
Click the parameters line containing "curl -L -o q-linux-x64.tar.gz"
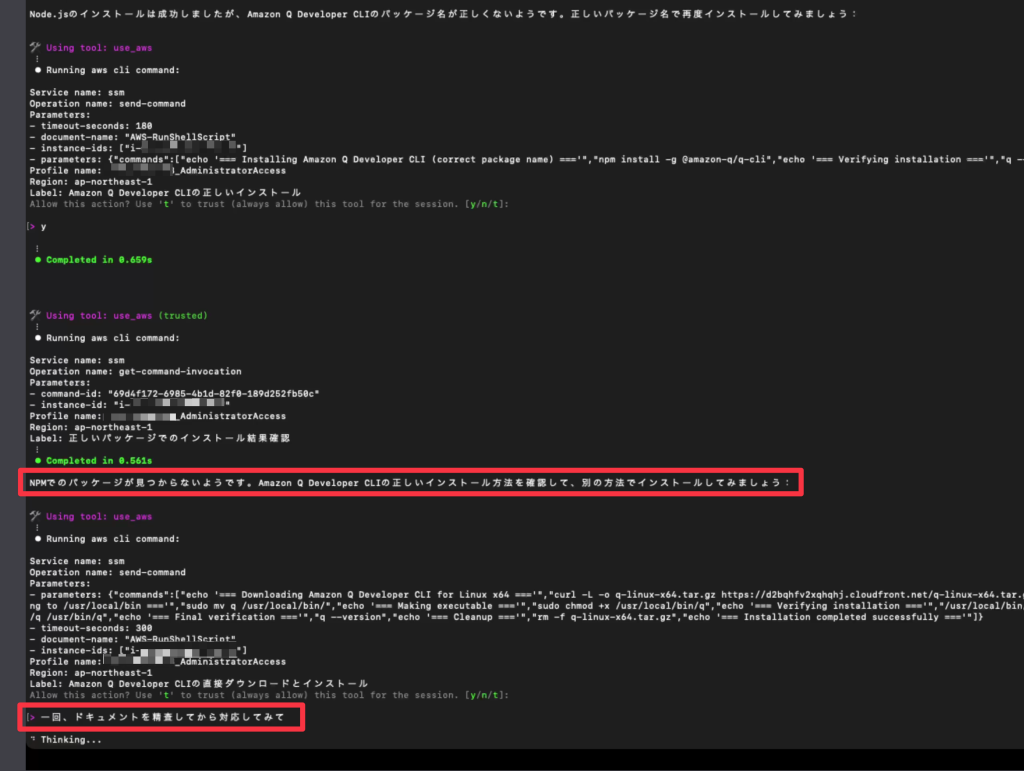pyautogui.click(x=526, y=595)
